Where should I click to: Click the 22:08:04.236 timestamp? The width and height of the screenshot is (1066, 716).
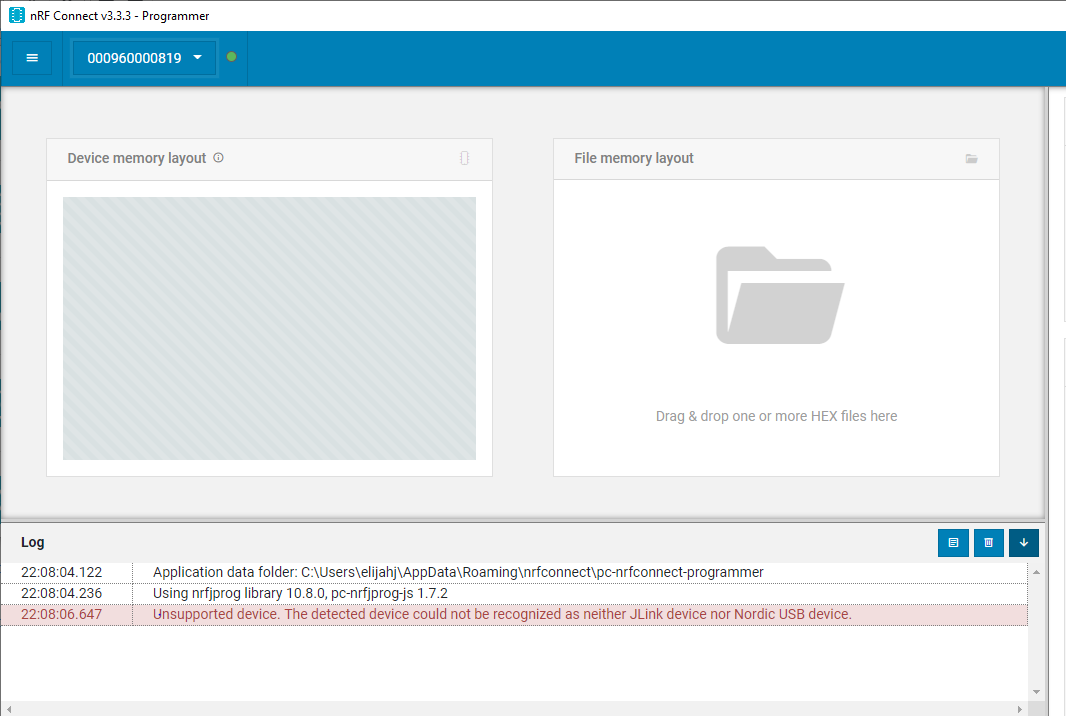pos(61,593)
